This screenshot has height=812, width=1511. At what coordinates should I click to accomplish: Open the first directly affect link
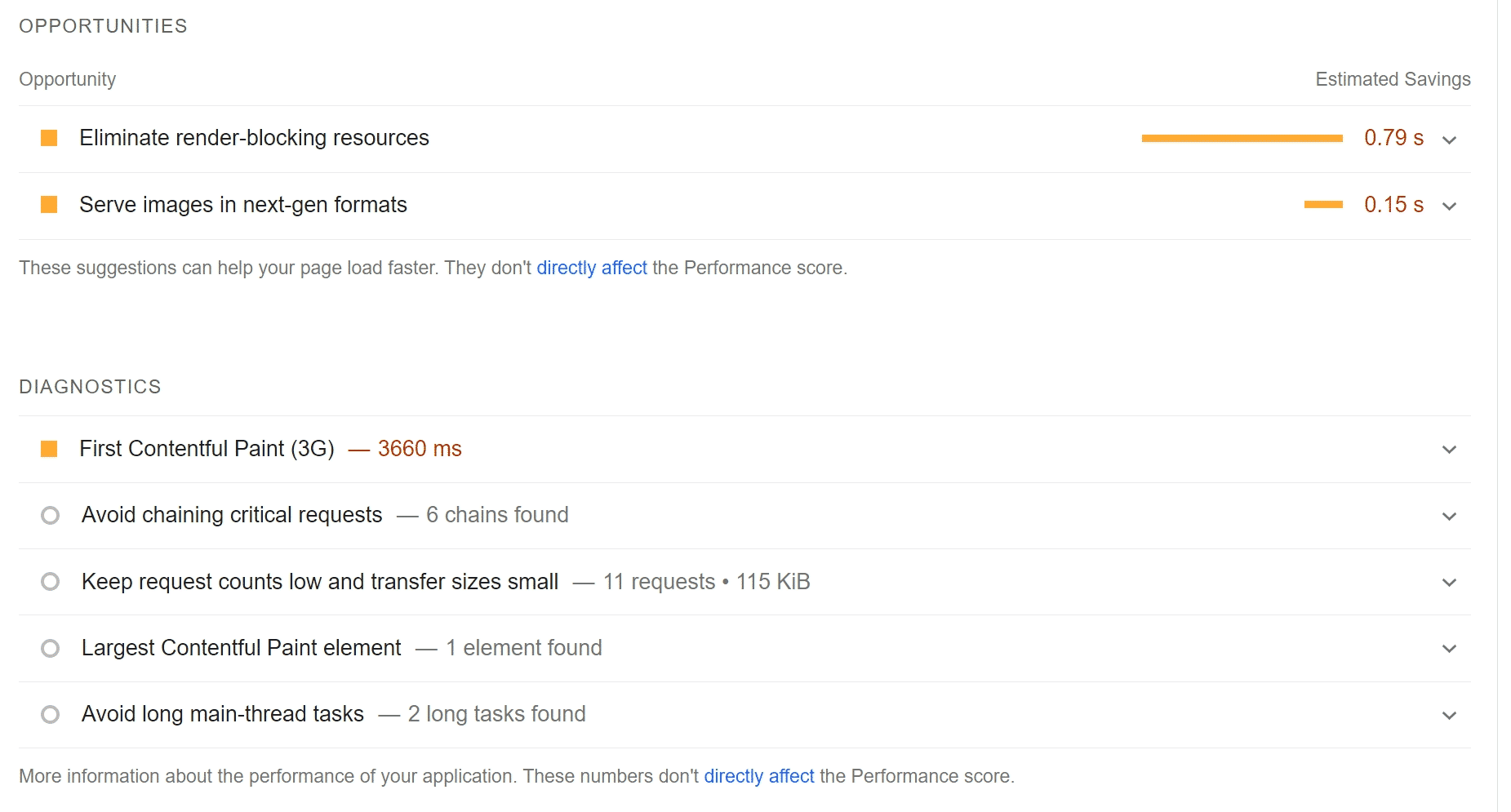pos(591,267)
